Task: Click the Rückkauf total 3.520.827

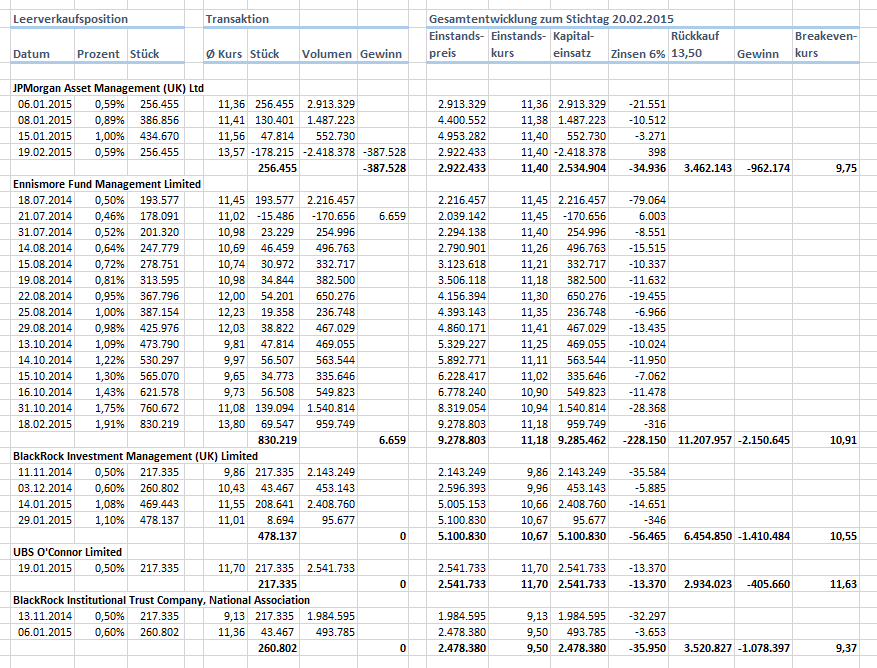Action: 708,648
